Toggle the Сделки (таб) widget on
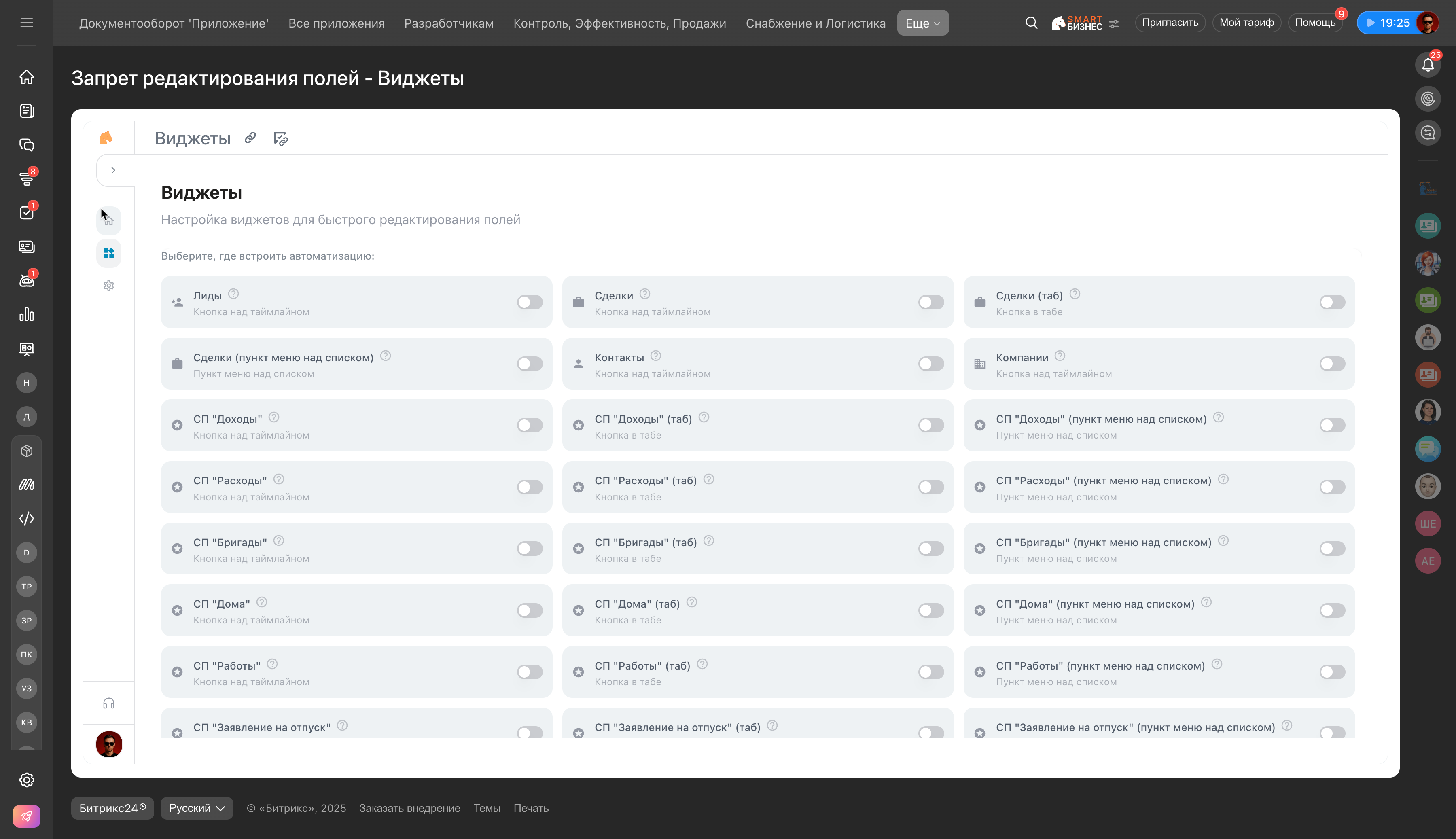 point(1331,302)
